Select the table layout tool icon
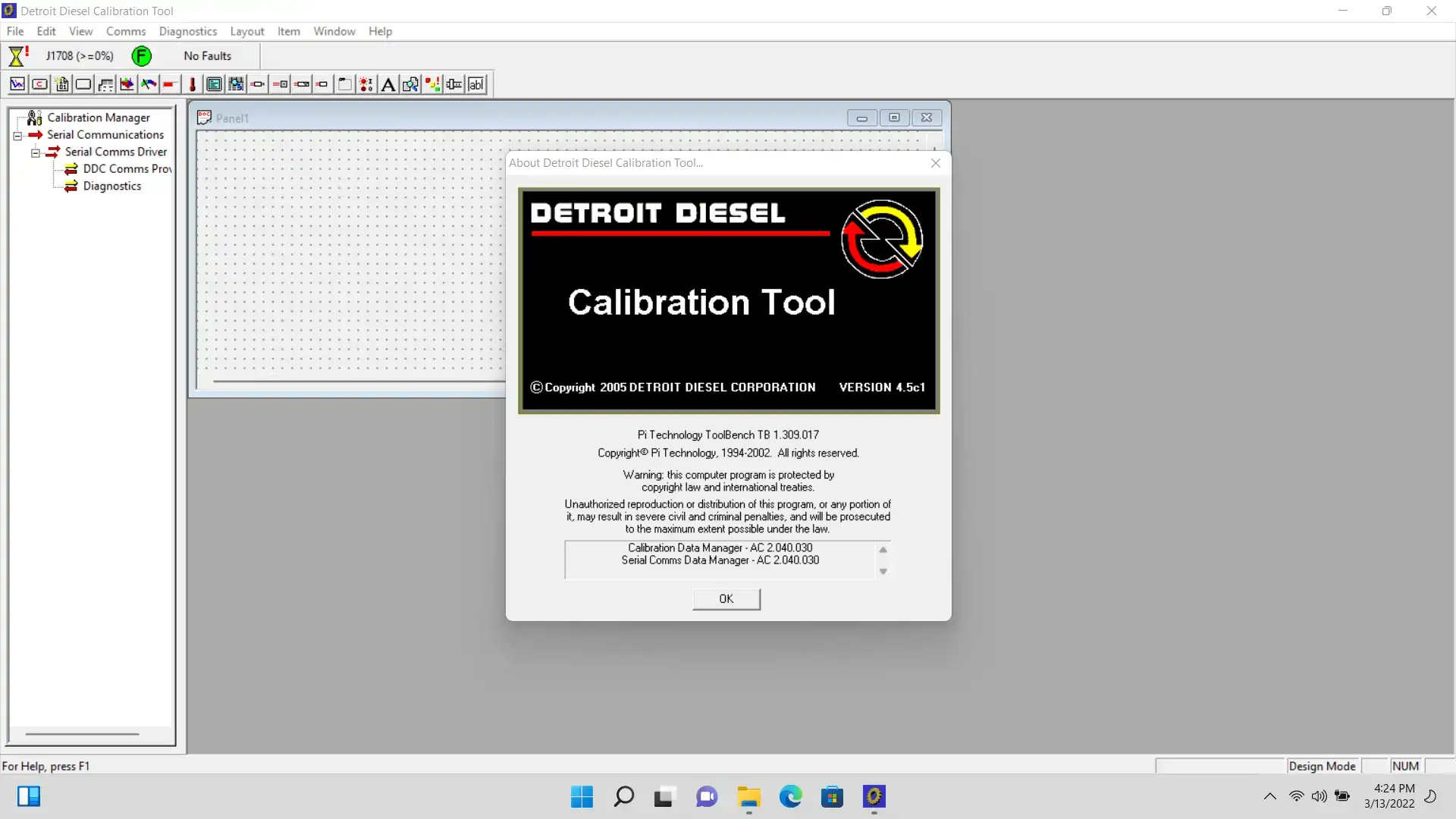Image resolution: width=1456 pixels, height=819 pixels. pyautogui.click(x=105, y=84)
